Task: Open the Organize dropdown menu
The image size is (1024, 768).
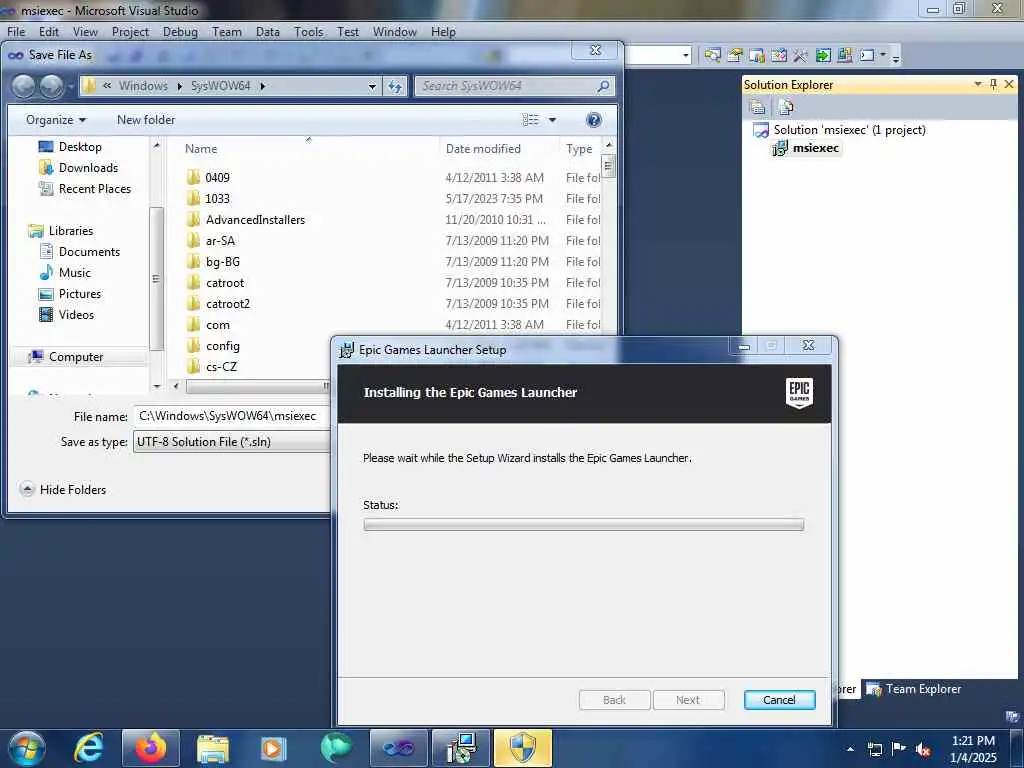Action: point(56,120)
